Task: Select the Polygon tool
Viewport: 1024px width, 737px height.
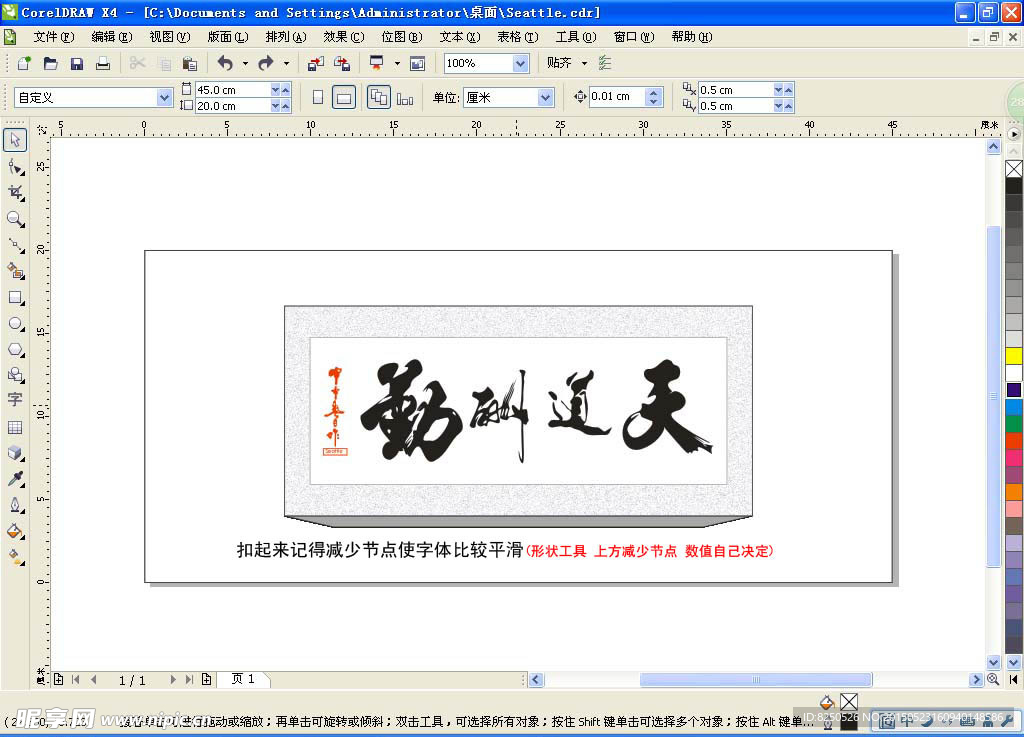Action: 15,349
